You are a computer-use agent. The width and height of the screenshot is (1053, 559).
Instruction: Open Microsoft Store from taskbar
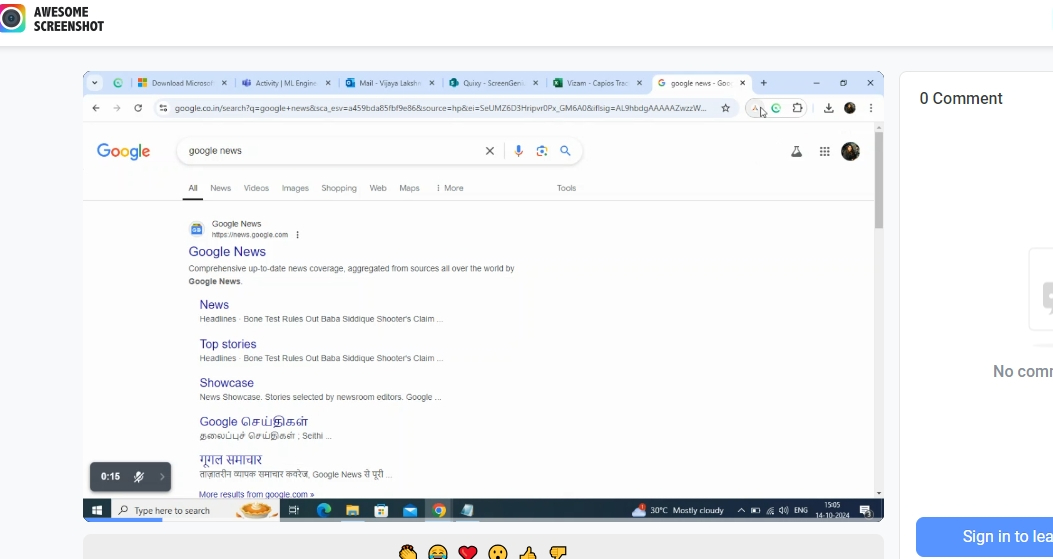point(381,511)
